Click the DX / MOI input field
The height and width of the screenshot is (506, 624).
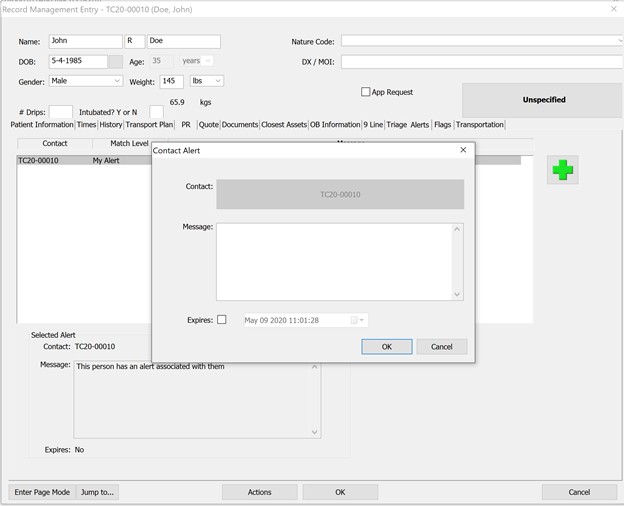[x=482, y=62]
